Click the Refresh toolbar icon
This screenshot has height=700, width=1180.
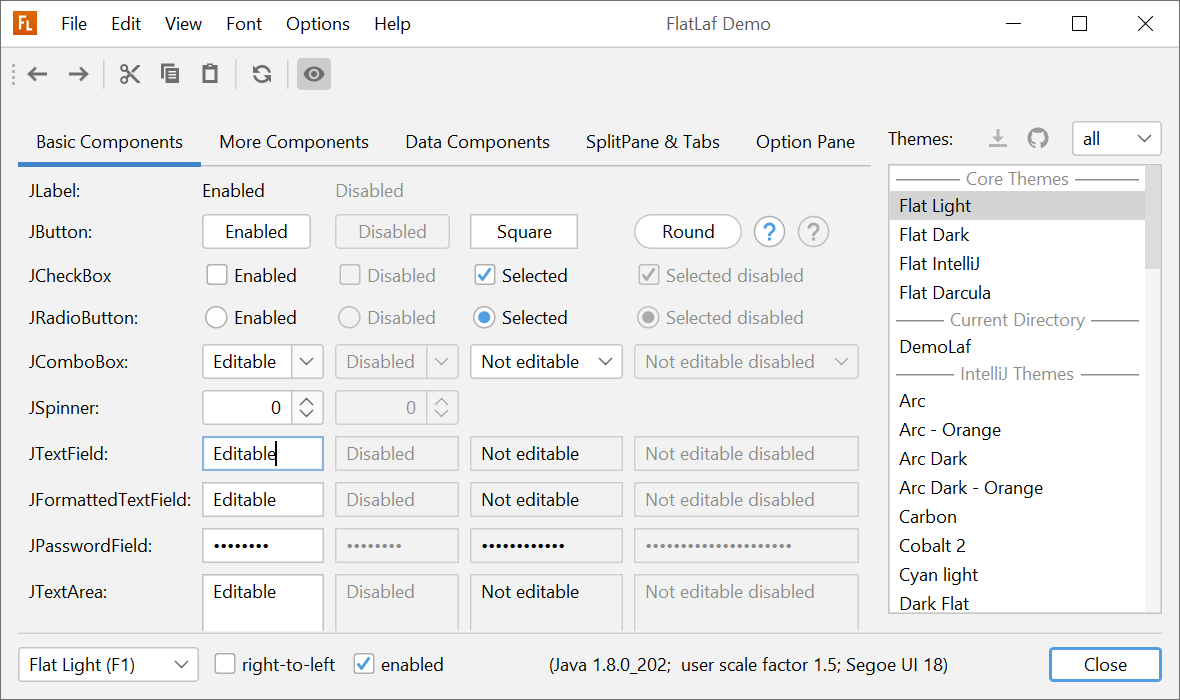click(x=262, y=74)
